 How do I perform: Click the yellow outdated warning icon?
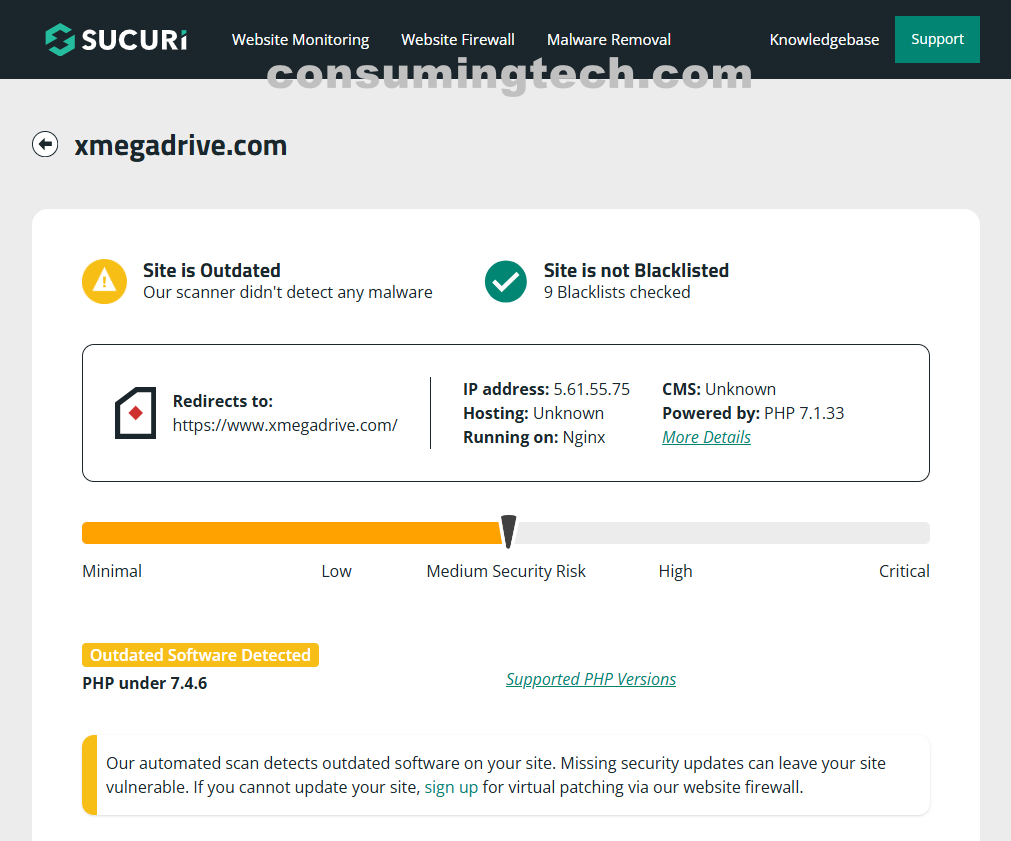click(104, 281)
